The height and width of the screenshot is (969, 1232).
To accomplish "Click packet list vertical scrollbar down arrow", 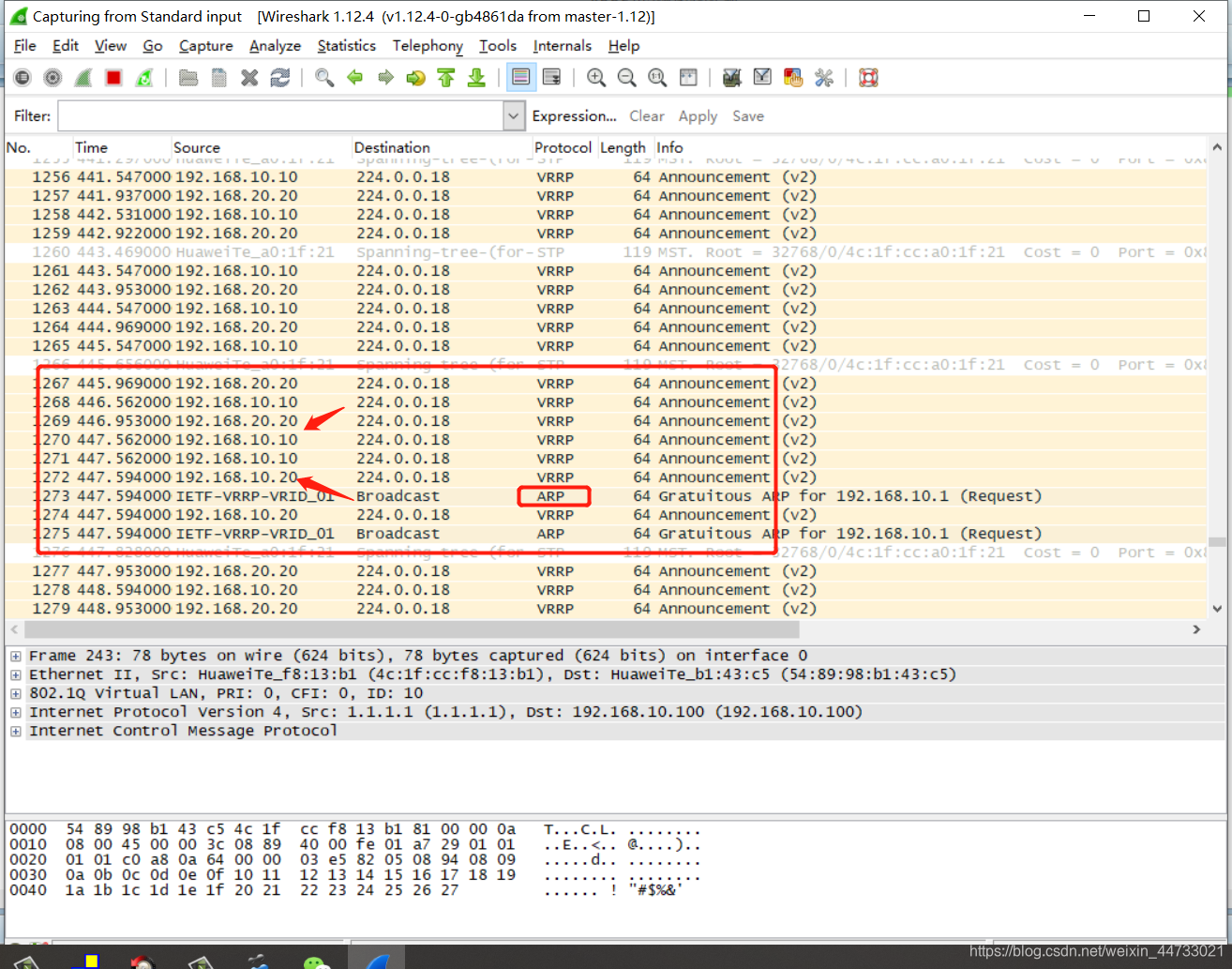I will pyautogui.click(x=1217, y=609).
